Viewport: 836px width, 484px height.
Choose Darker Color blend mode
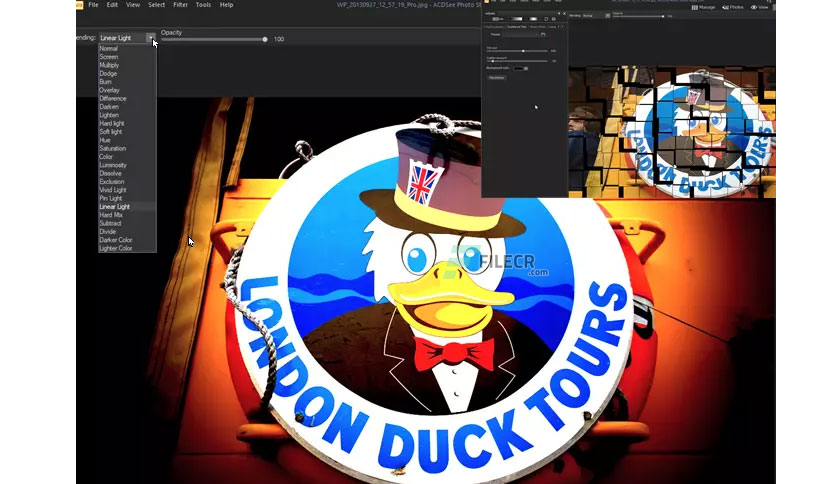click(127, 240)
